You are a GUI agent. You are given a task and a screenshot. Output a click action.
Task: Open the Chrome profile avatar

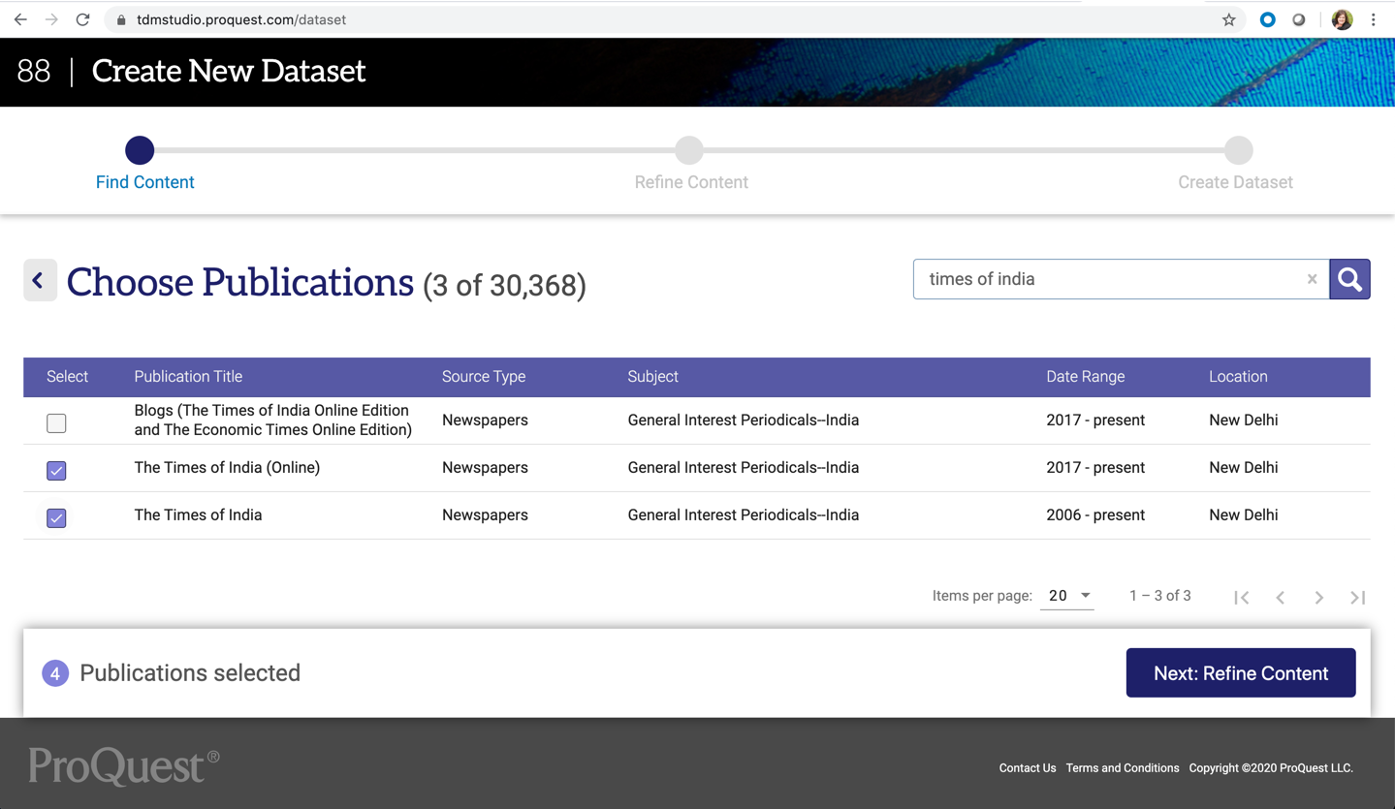click(x=1342, y=19)
